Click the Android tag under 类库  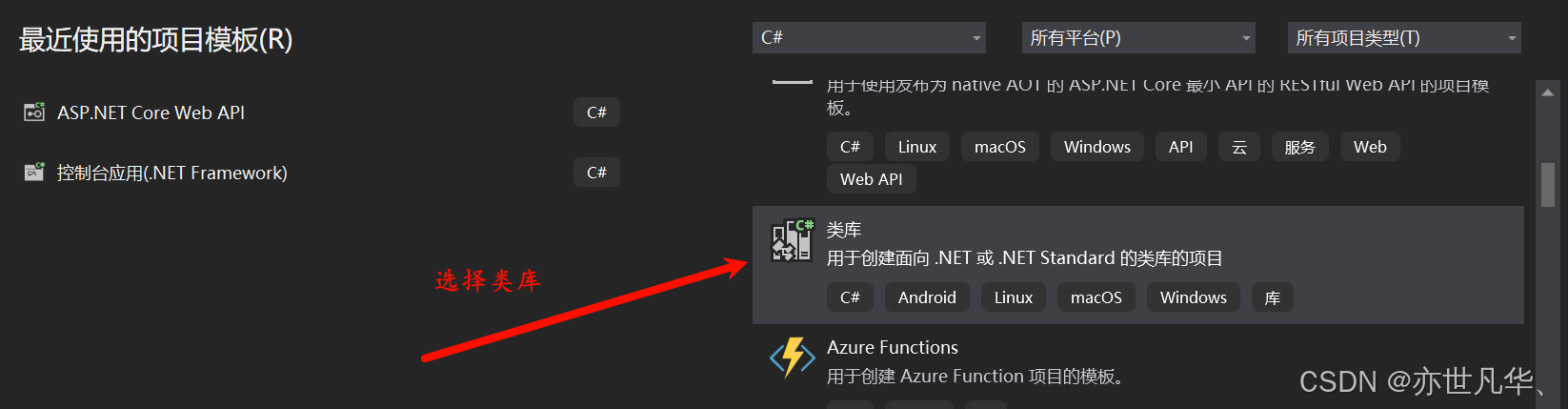point(927,297)
